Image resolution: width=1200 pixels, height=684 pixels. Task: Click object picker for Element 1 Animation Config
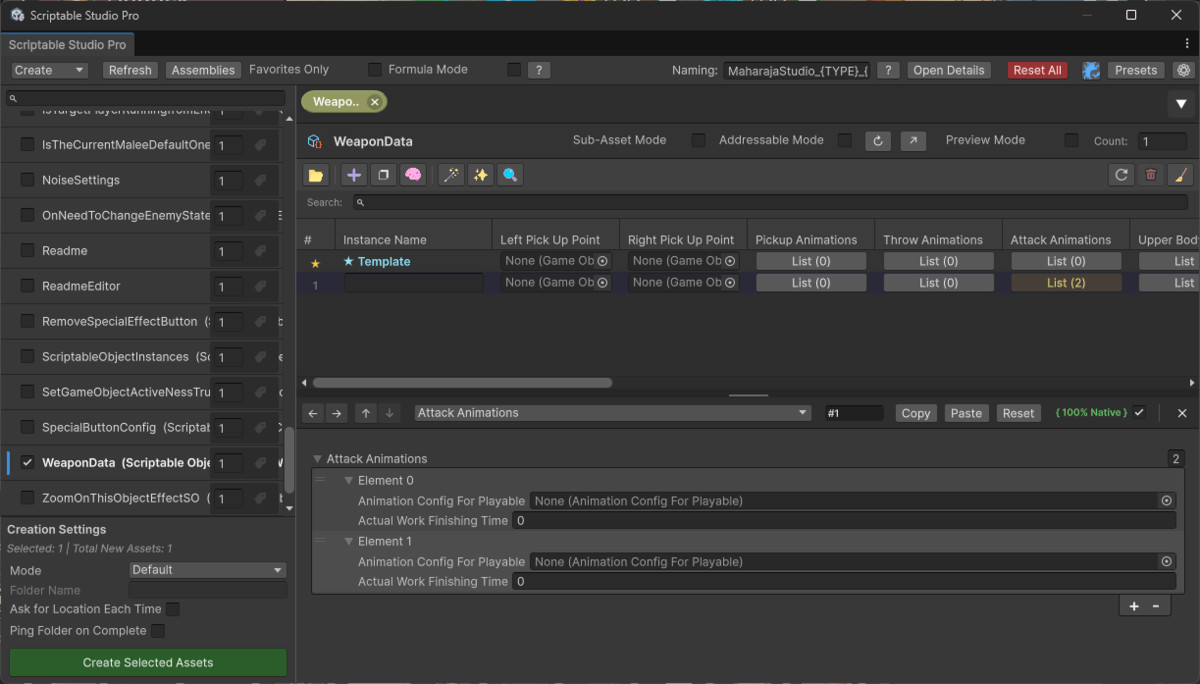coord(1166,562)
